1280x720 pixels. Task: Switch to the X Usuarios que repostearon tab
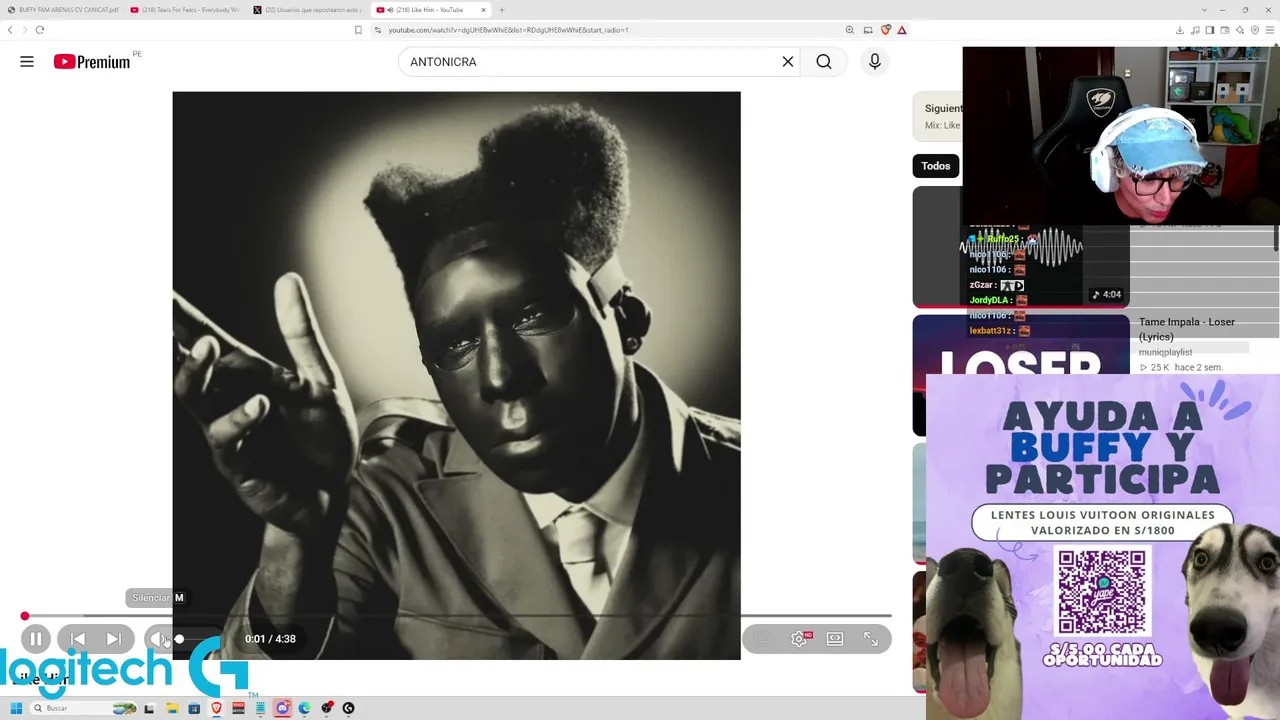(307, 10)
